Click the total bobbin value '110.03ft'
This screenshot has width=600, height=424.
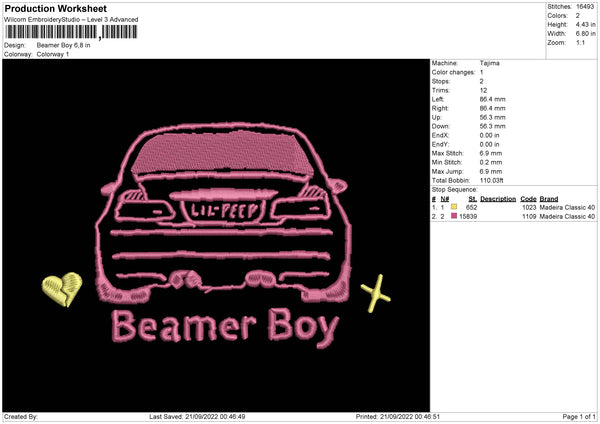click(x=492, y=180)
